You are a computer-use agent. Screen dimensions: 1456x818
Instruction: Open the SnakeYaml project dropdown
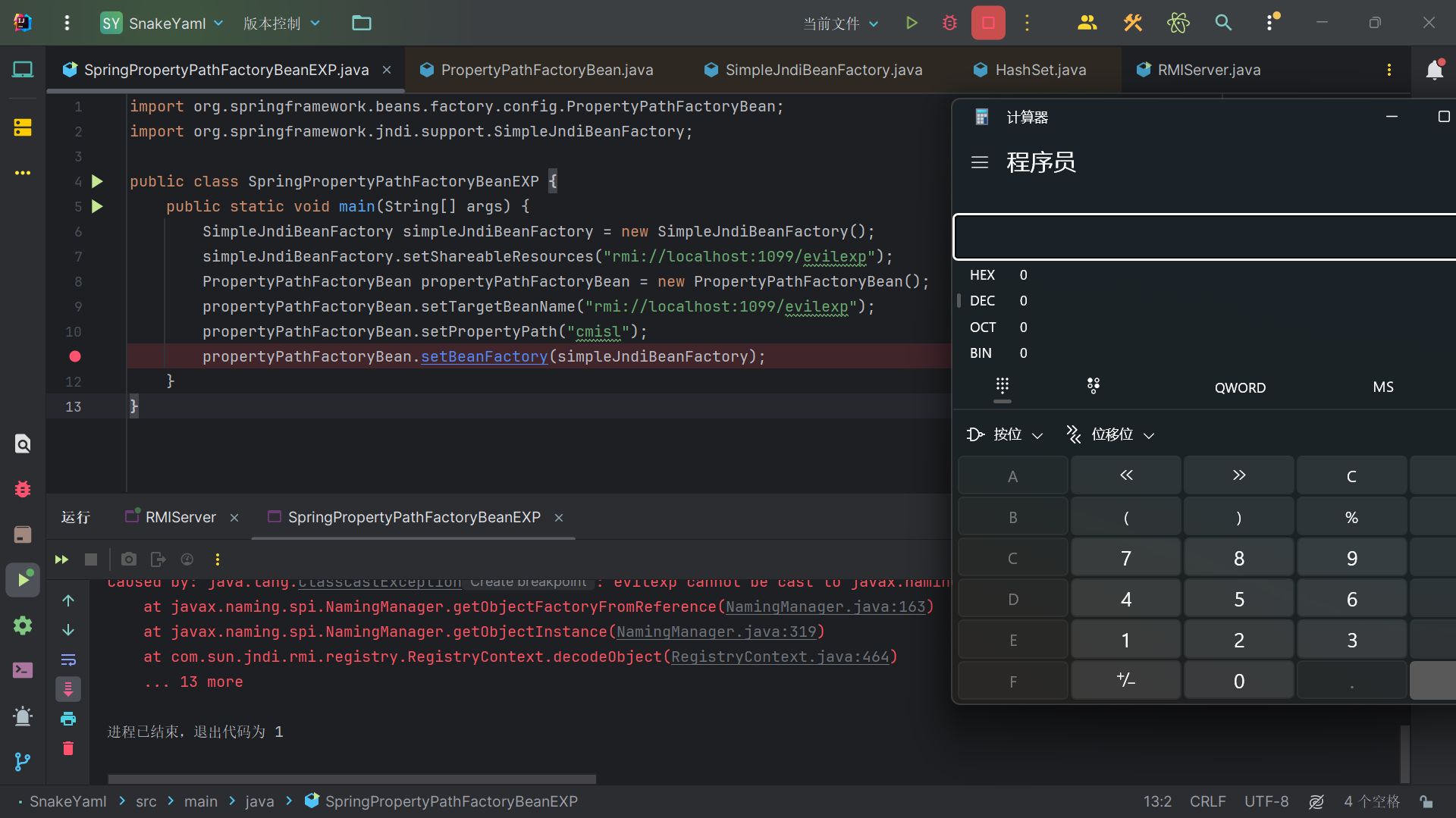point(162,23)
